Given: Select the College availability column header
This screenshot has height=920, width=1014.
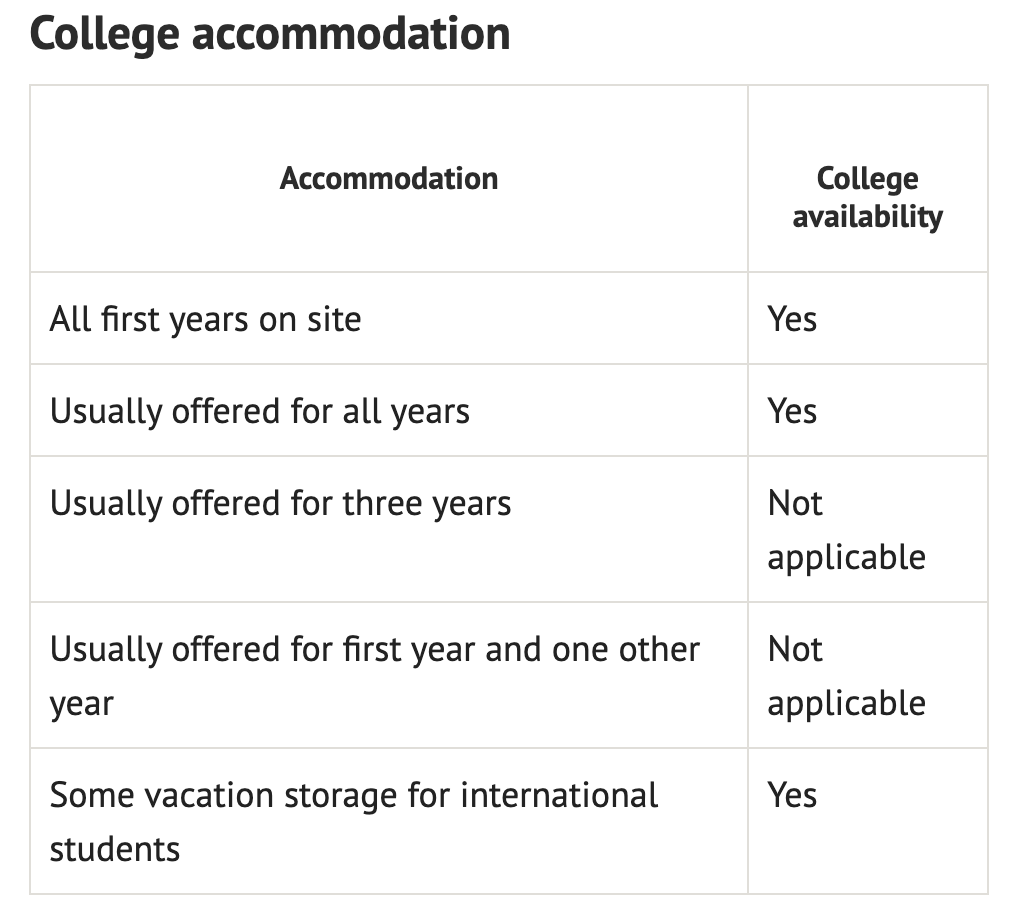Looking at the screenshot, I should coord(867,197).
